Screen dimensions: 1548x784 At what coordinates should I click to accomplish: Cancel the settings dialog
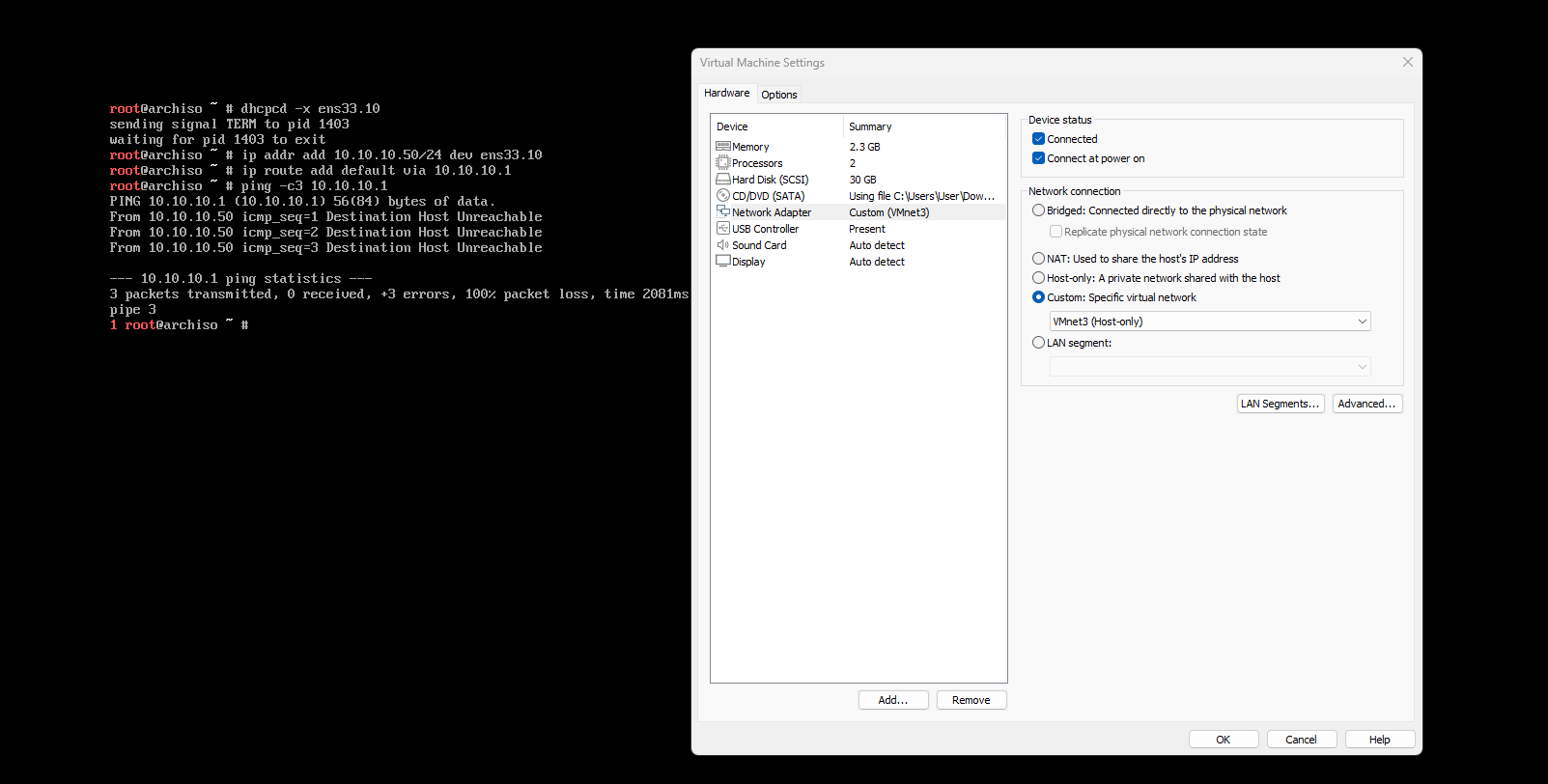1302,740
